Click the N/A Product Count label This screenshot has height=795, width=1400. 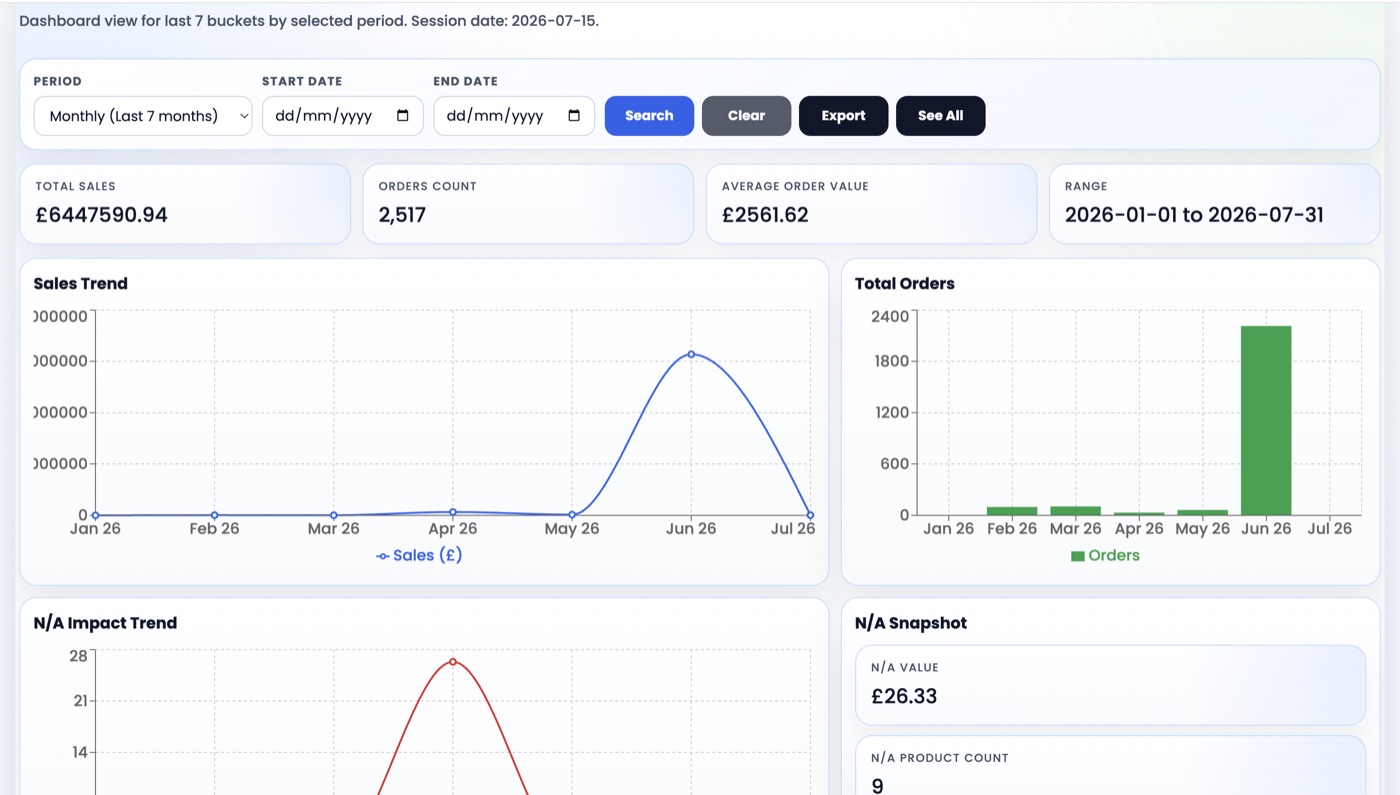coord(940,758)
